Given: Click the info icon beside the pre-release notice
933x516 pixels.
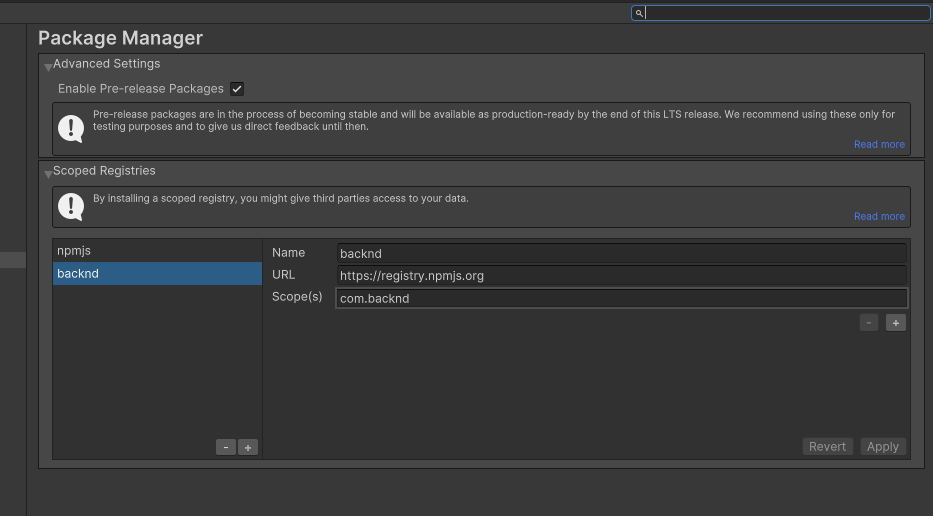Looking at the screenshot, I should click(x=71, y=128).
